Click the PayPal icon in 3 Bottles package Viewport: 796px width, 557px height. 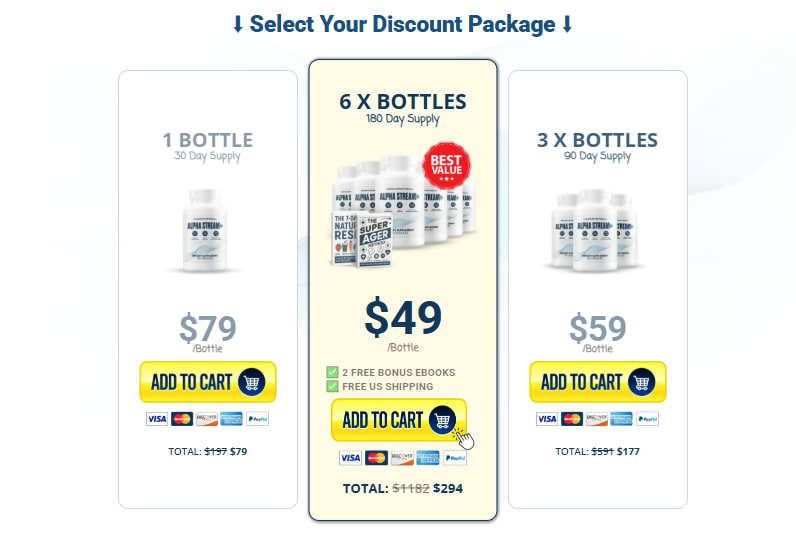click(x=647, y=419)
